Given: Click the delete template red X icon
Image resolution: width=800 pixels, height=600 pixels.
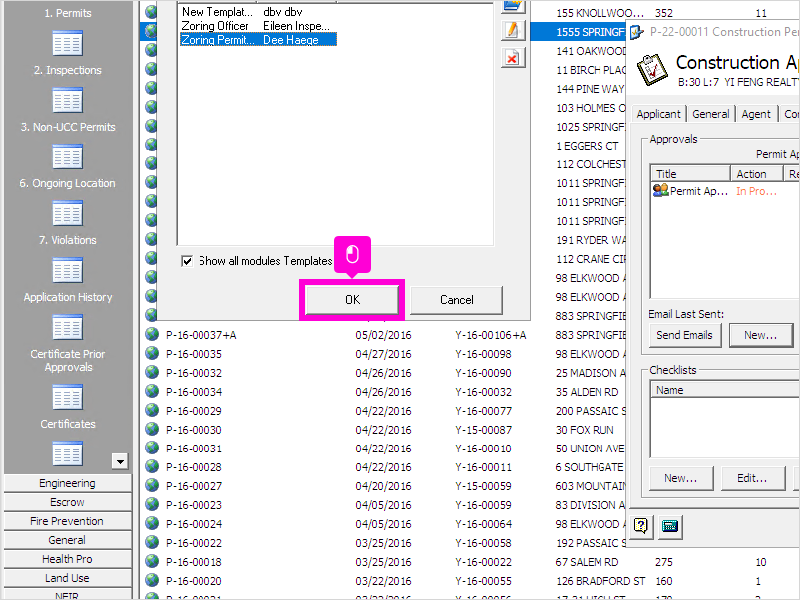Looking at the screenshot, I should (x=512, y=58).
